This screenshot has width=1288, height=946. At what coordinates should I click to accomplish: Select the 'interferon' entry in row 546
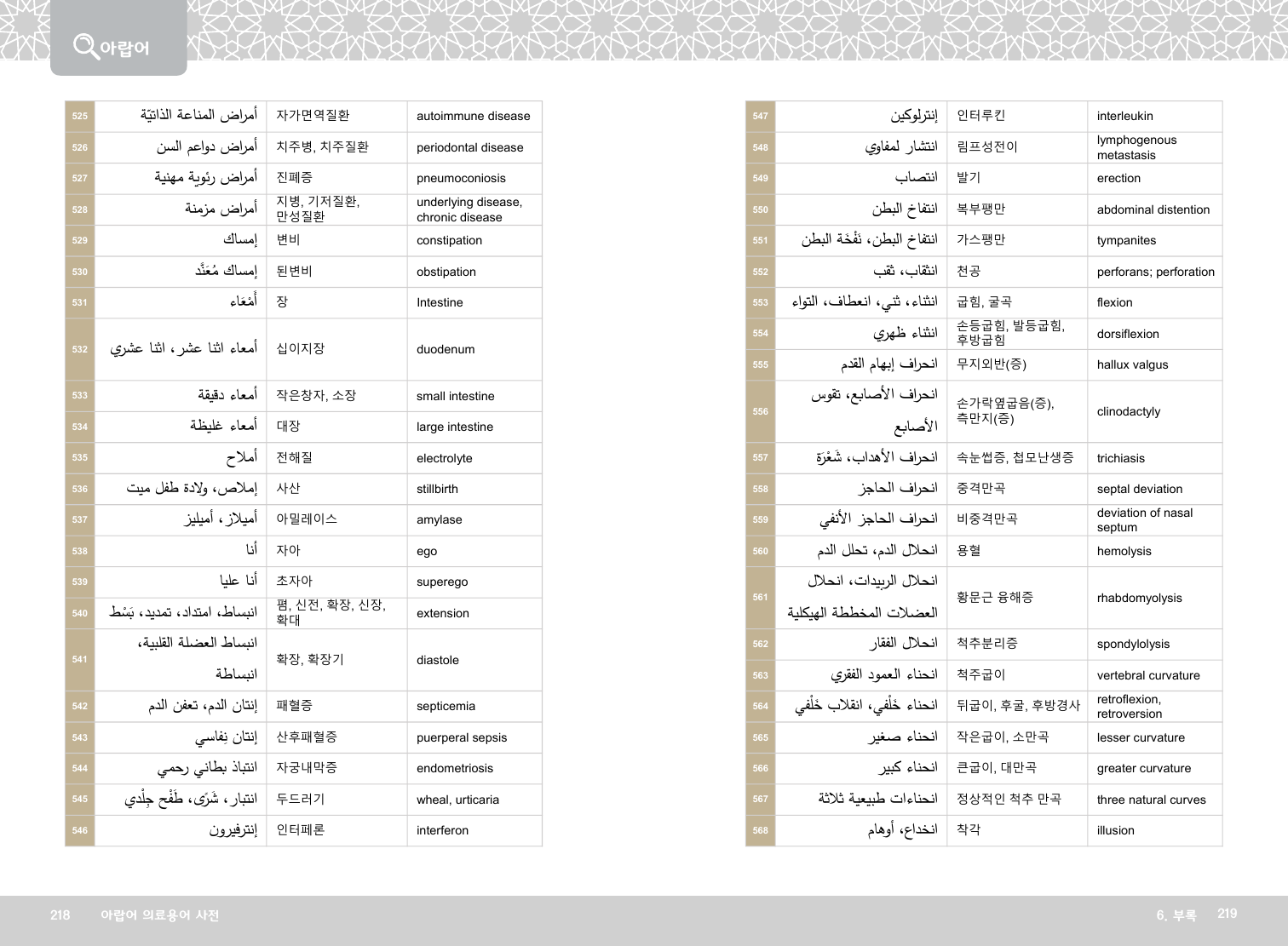point(442,830)
